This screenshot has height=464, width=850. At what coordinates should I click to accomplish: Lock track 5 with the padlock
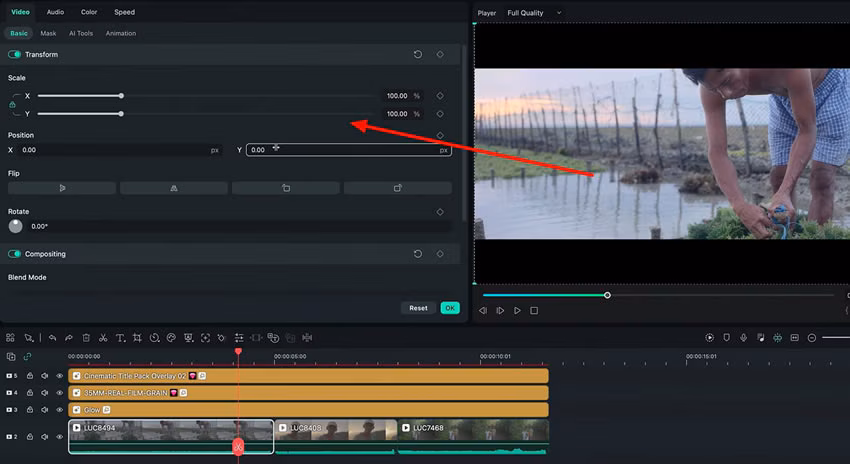coord(30,376)
